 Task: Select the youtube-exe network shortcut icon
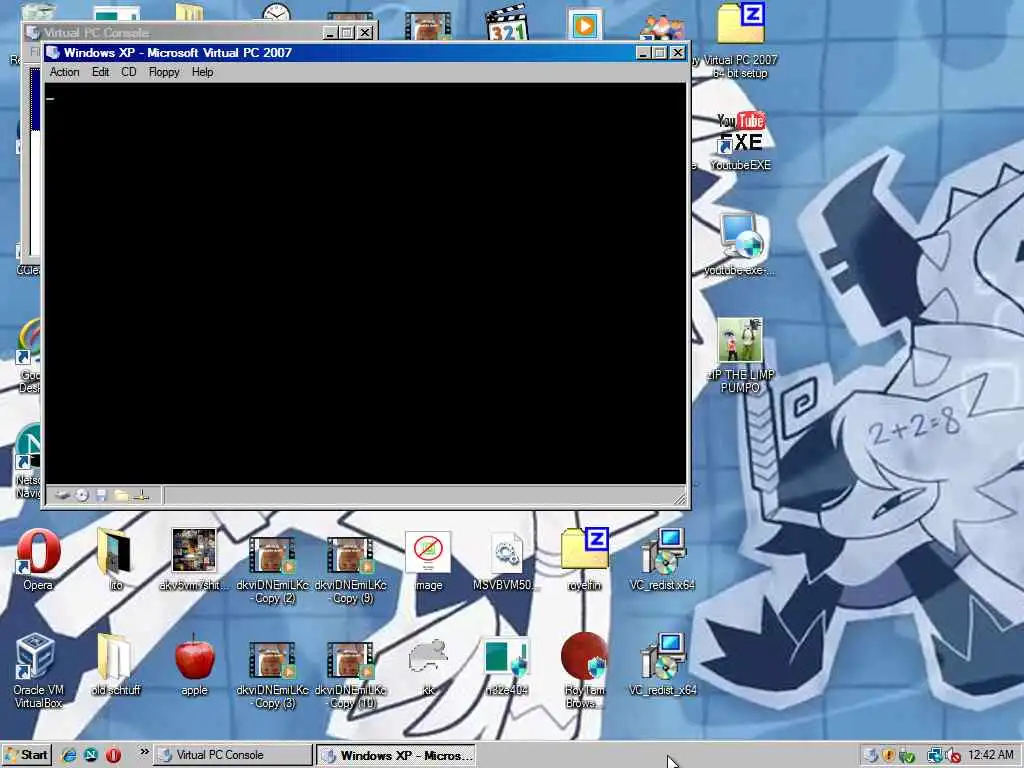pos(741,246)
